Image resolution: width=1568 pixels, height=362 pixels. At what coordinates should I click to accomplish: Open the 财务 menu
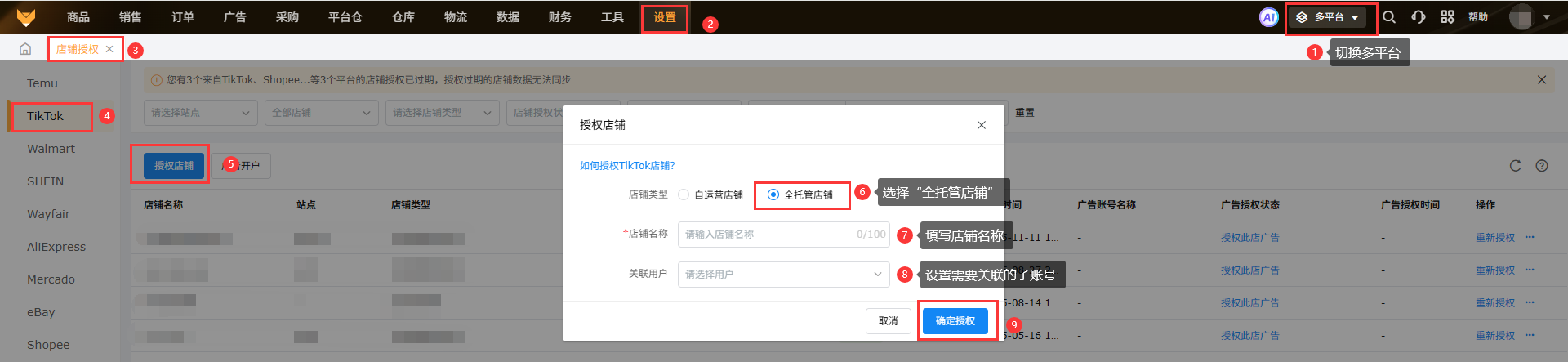tap(560, 17)
